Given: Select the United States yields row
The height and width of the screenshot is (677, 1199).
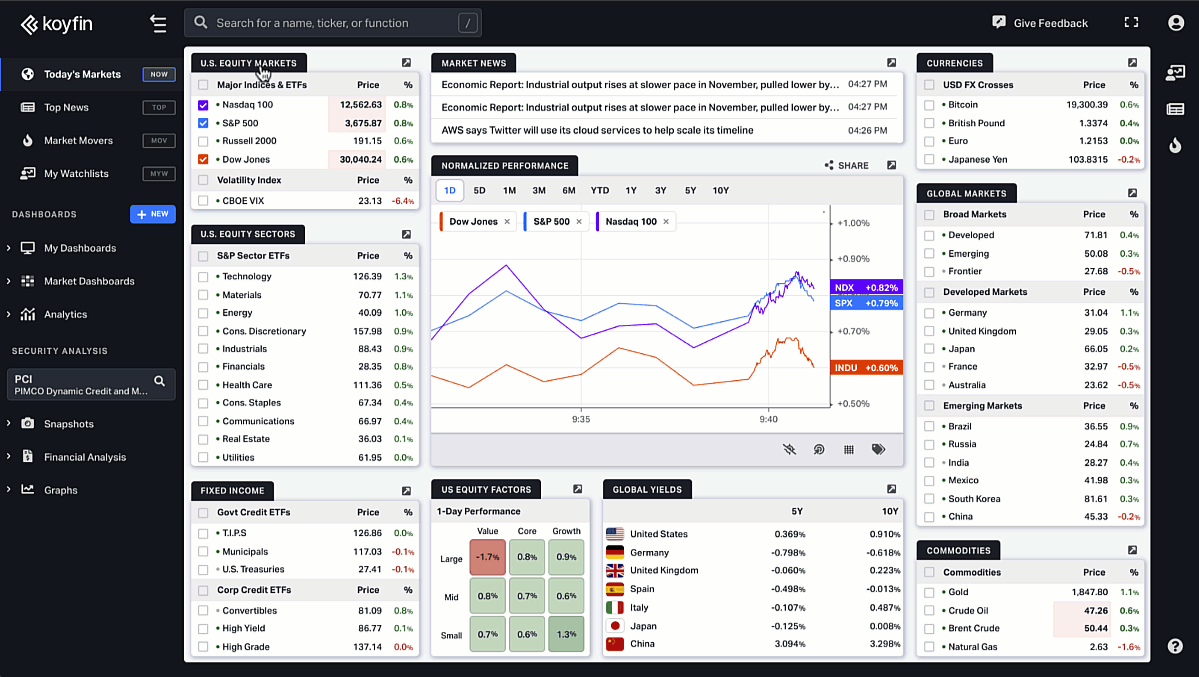Looking at the screenshot, I should (x=753, y=534).
